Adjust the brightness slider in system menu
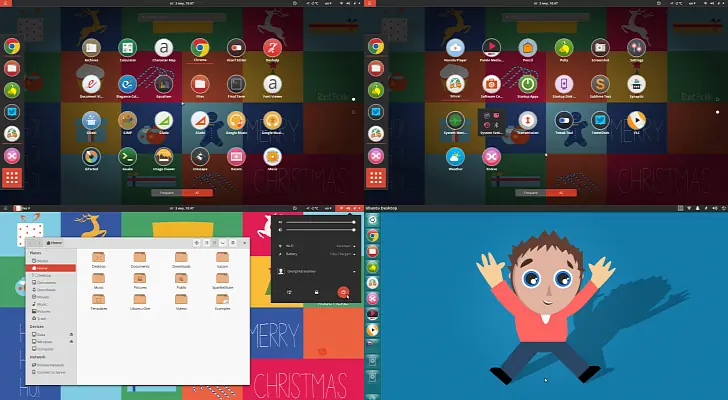728x400 pixels. pos(320,230)
